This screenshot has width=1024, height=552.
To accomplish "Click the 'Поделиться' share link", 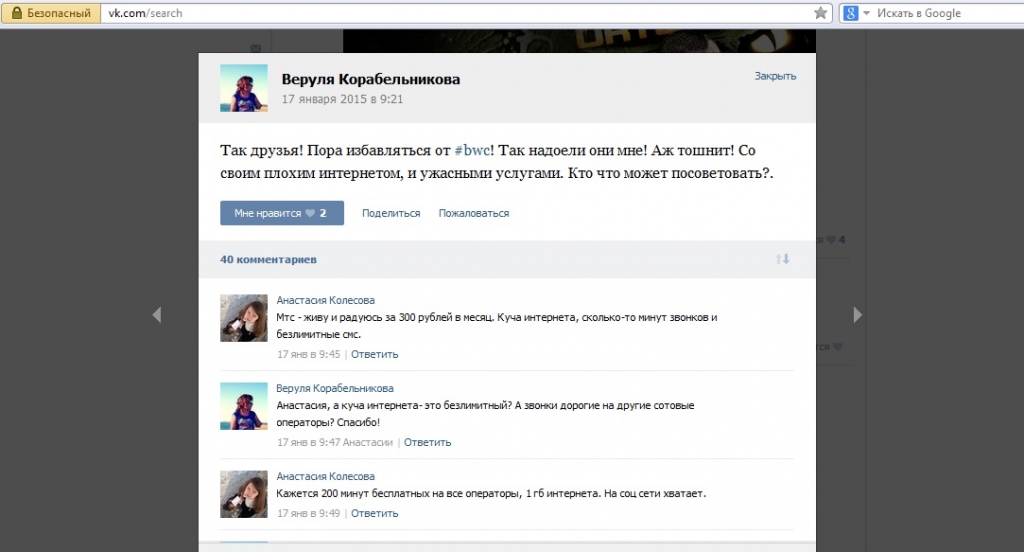I will tap(391, 213).
